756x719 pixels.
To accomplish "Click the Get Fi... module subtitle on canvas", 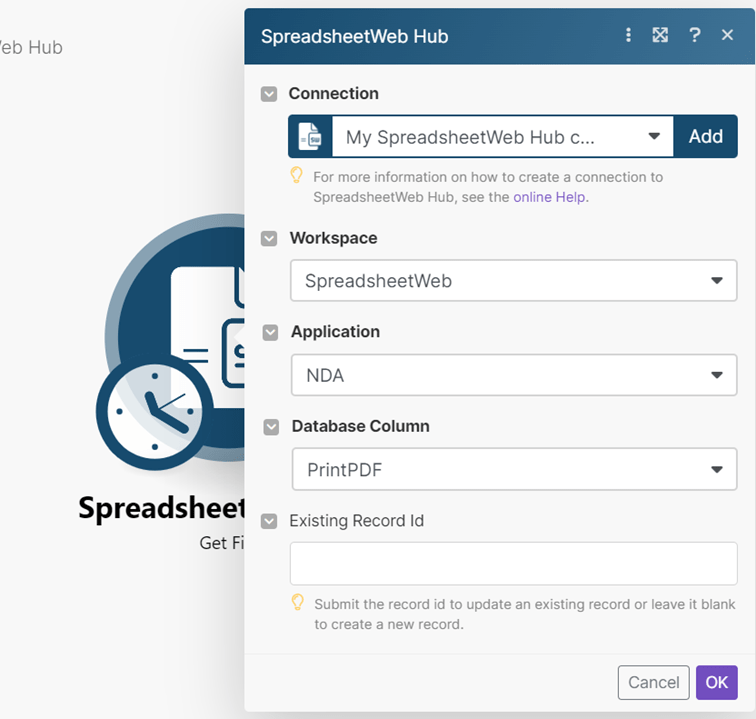I will point(222,543).
